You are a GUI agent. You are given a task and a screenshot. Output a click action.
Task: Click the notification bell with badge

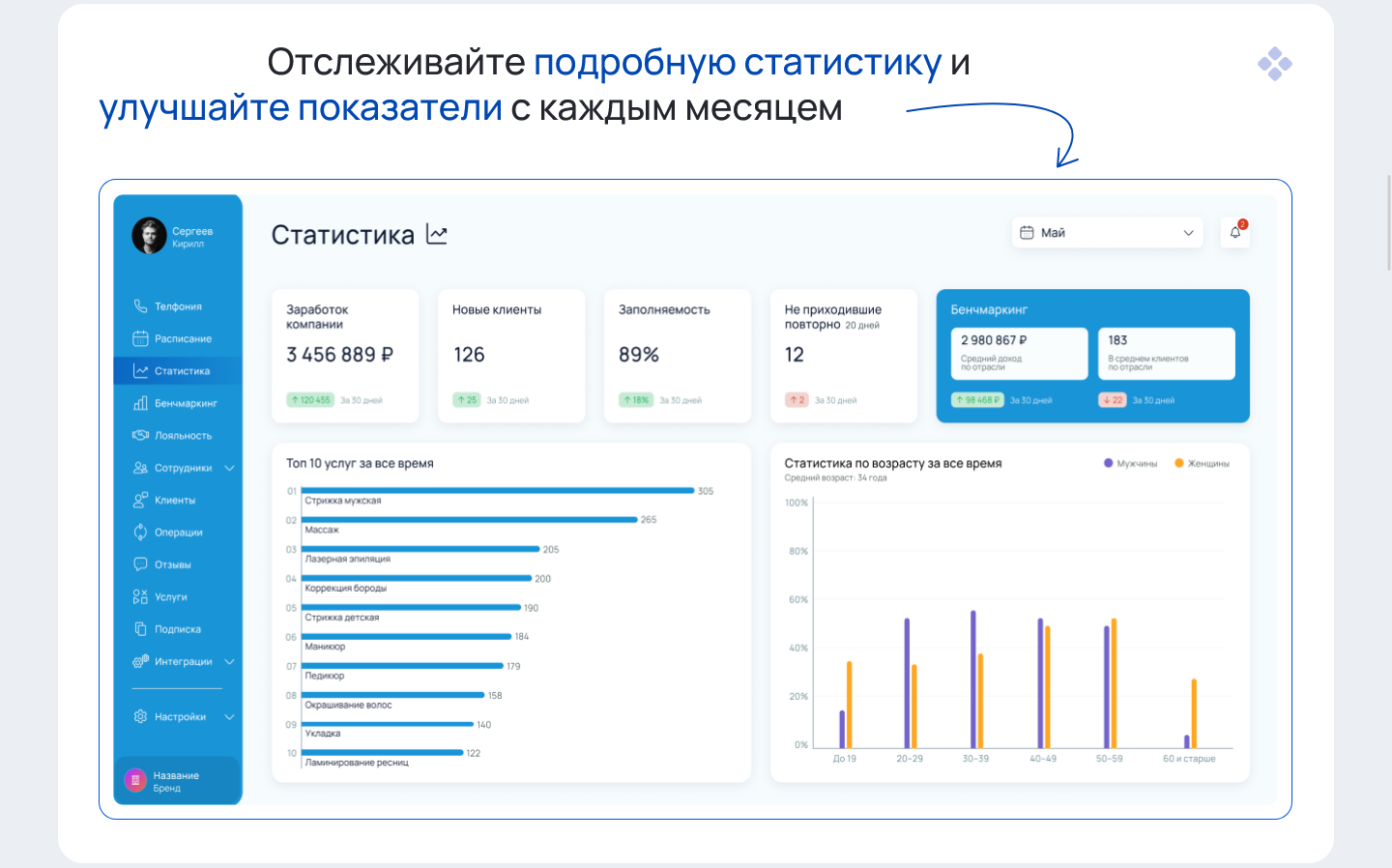pyautogui.click(x=1235, y=232)
